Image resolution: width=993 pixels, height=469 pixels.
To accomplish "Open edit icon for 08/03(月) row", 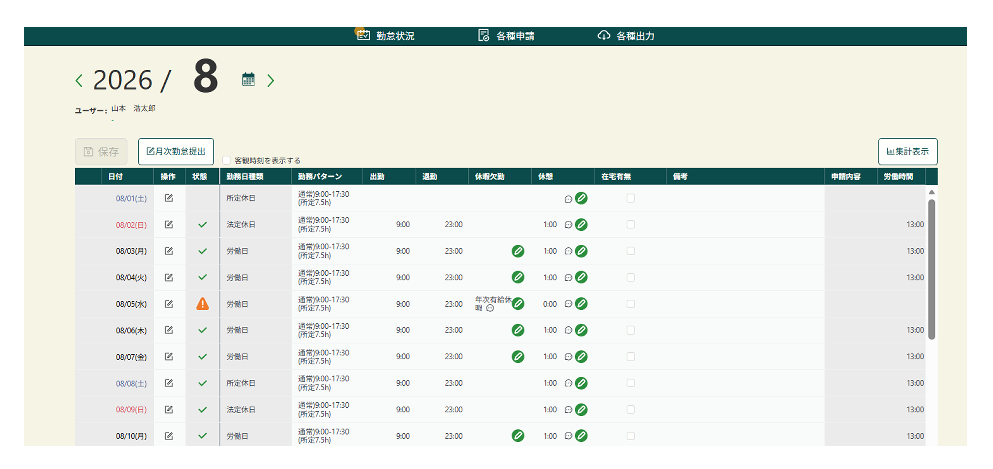I will (x=169, y=251).
